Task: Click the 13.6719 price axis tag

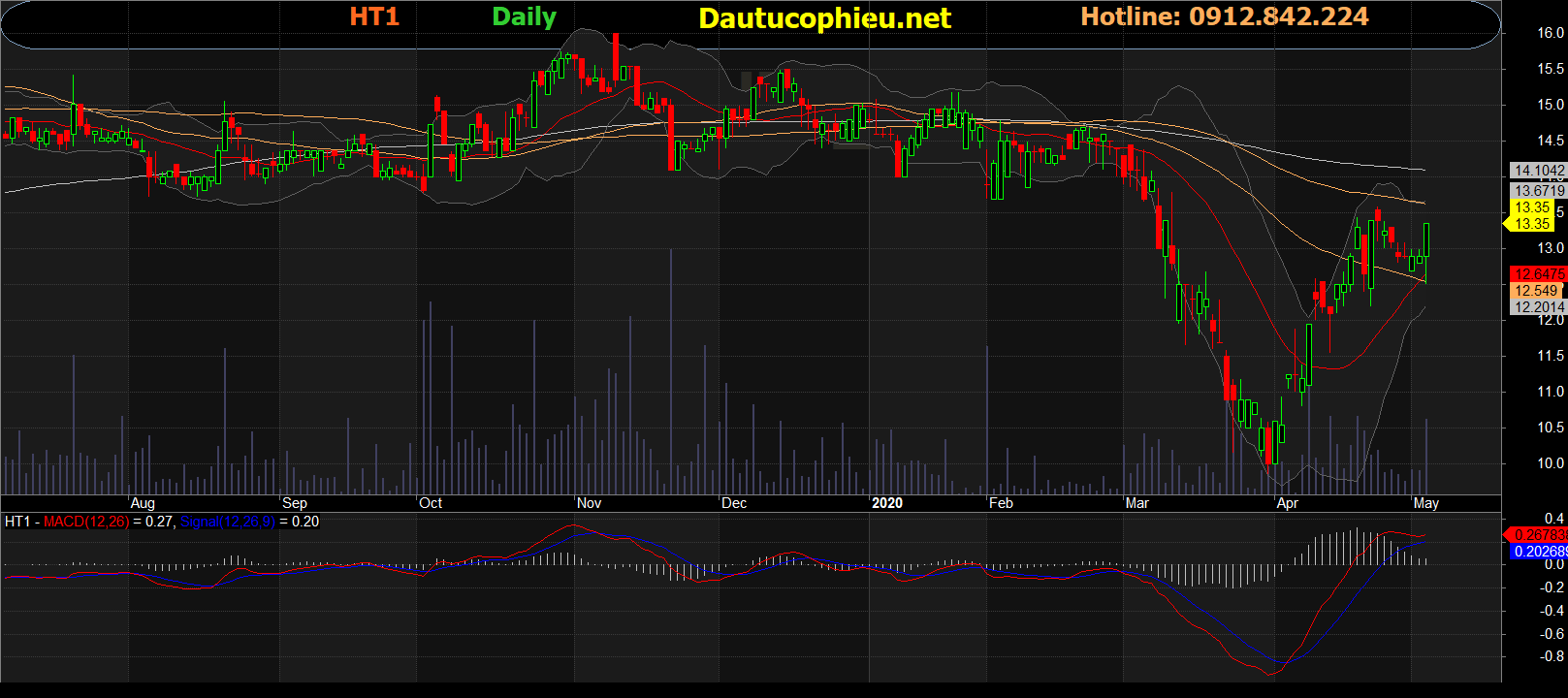Action: [x=1539, y=191]
